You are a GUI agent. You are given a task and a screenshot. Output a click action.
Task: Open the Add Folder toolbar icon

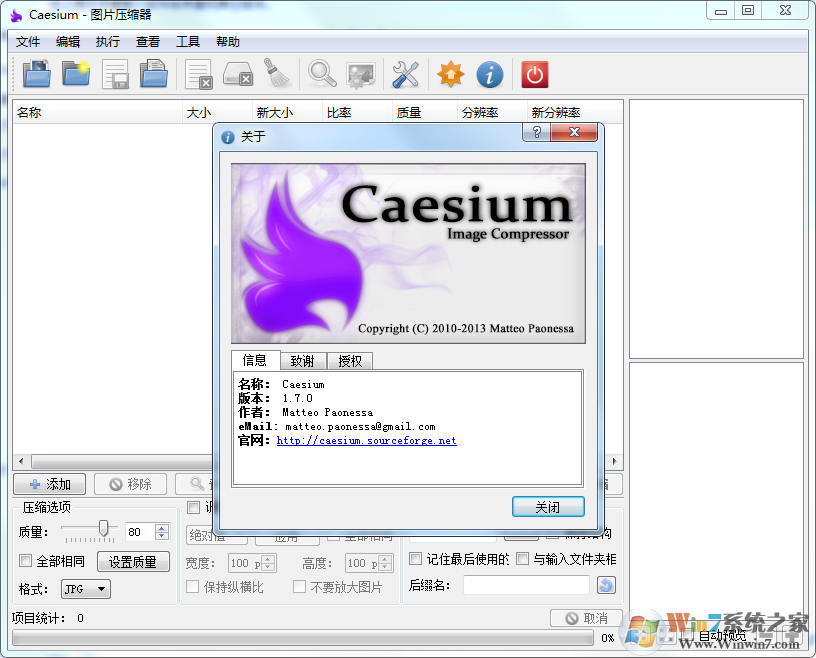click(x=76, y=74)
